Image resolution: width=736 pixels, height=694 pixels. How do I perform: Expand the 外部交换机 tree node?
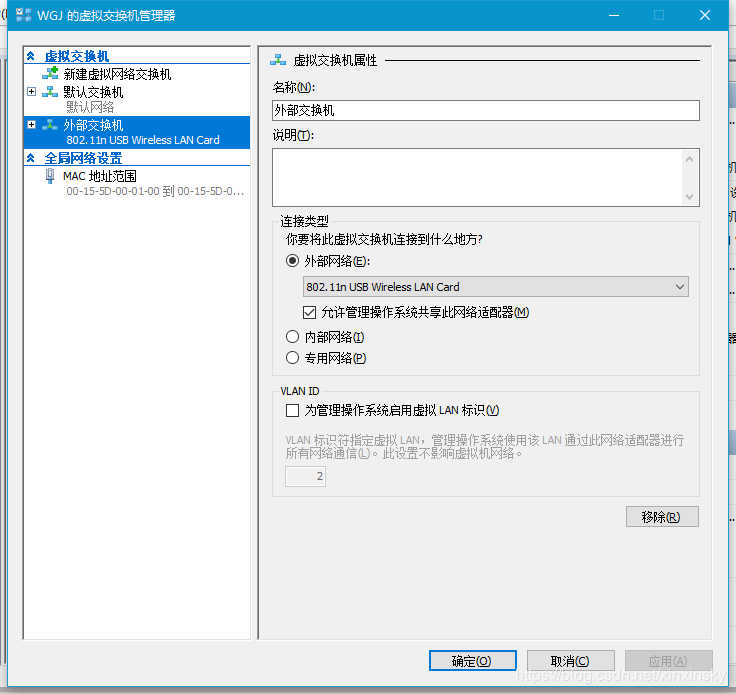click(32, 125)
